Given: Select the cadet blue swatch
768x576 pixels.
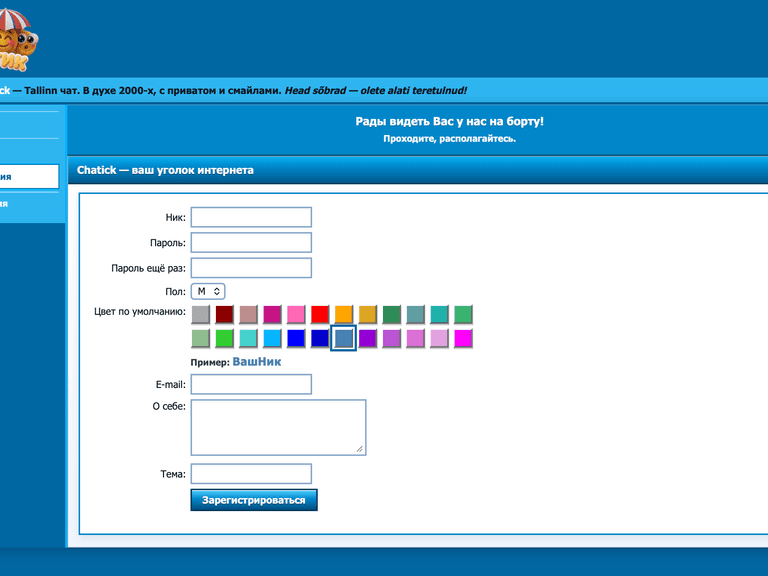Looking at the screenshot, I should [415, 314].
